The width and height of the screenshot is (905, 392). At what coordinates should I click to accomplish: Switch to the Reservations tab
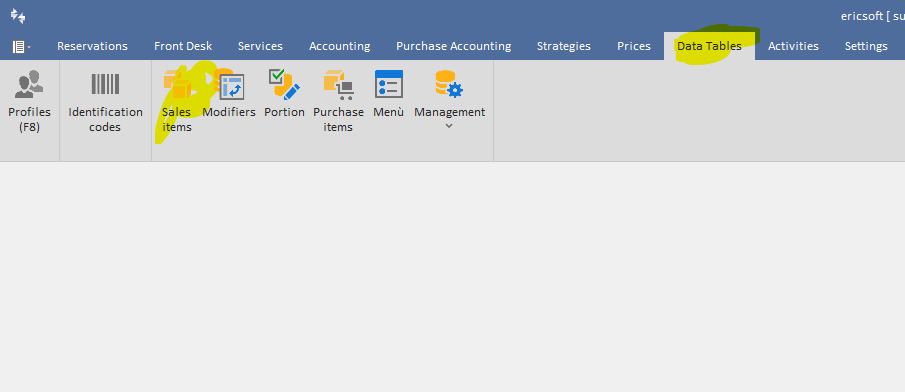(92, 46)
